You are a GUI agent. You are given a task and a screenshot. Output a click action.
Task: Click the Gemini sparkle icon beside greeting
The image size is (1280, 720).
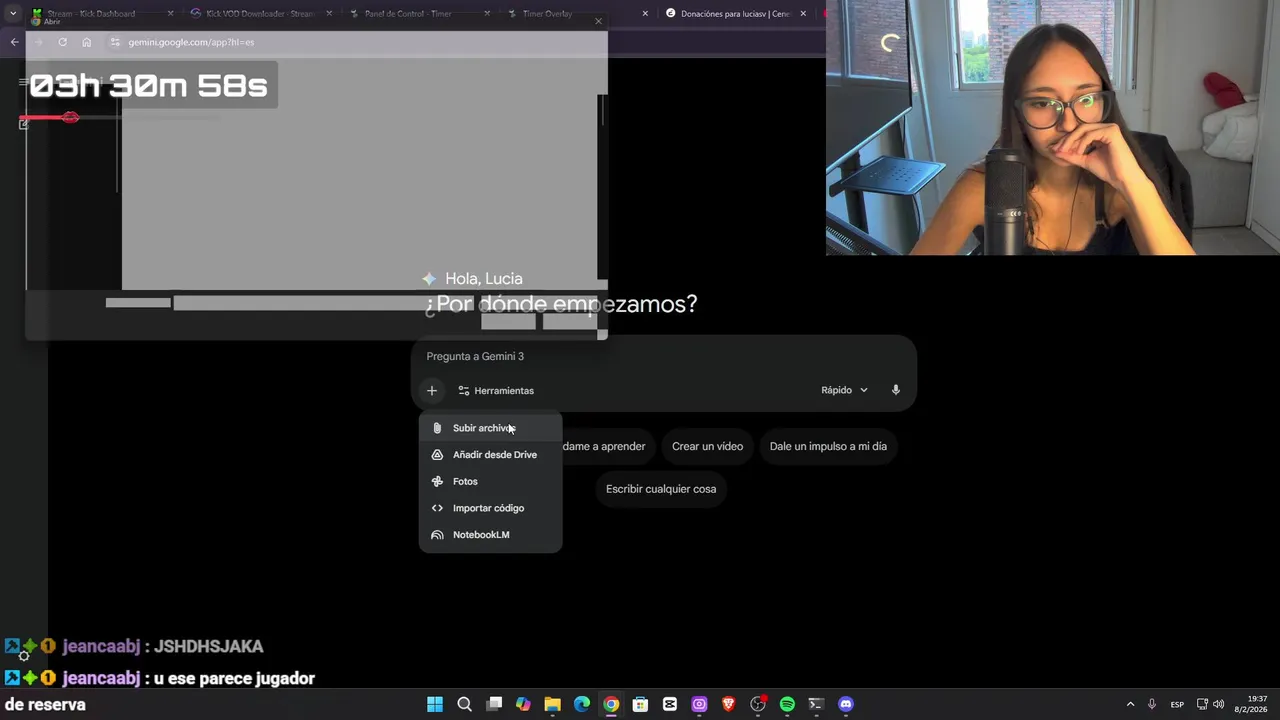429,279
